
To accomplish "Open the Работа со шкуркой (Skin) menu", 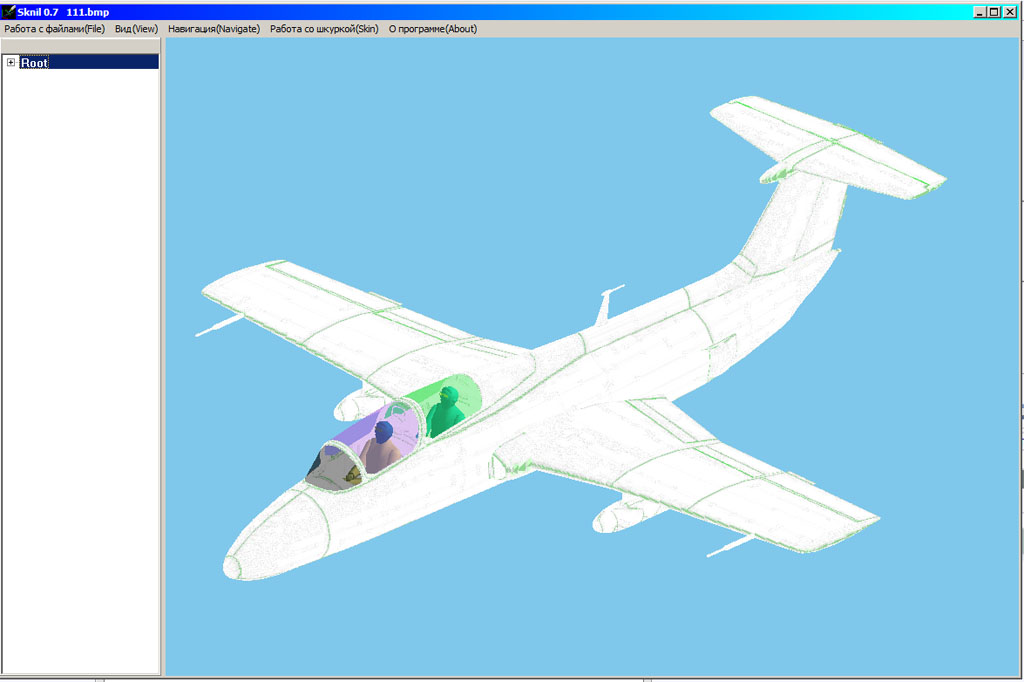I will coord(324,29).
